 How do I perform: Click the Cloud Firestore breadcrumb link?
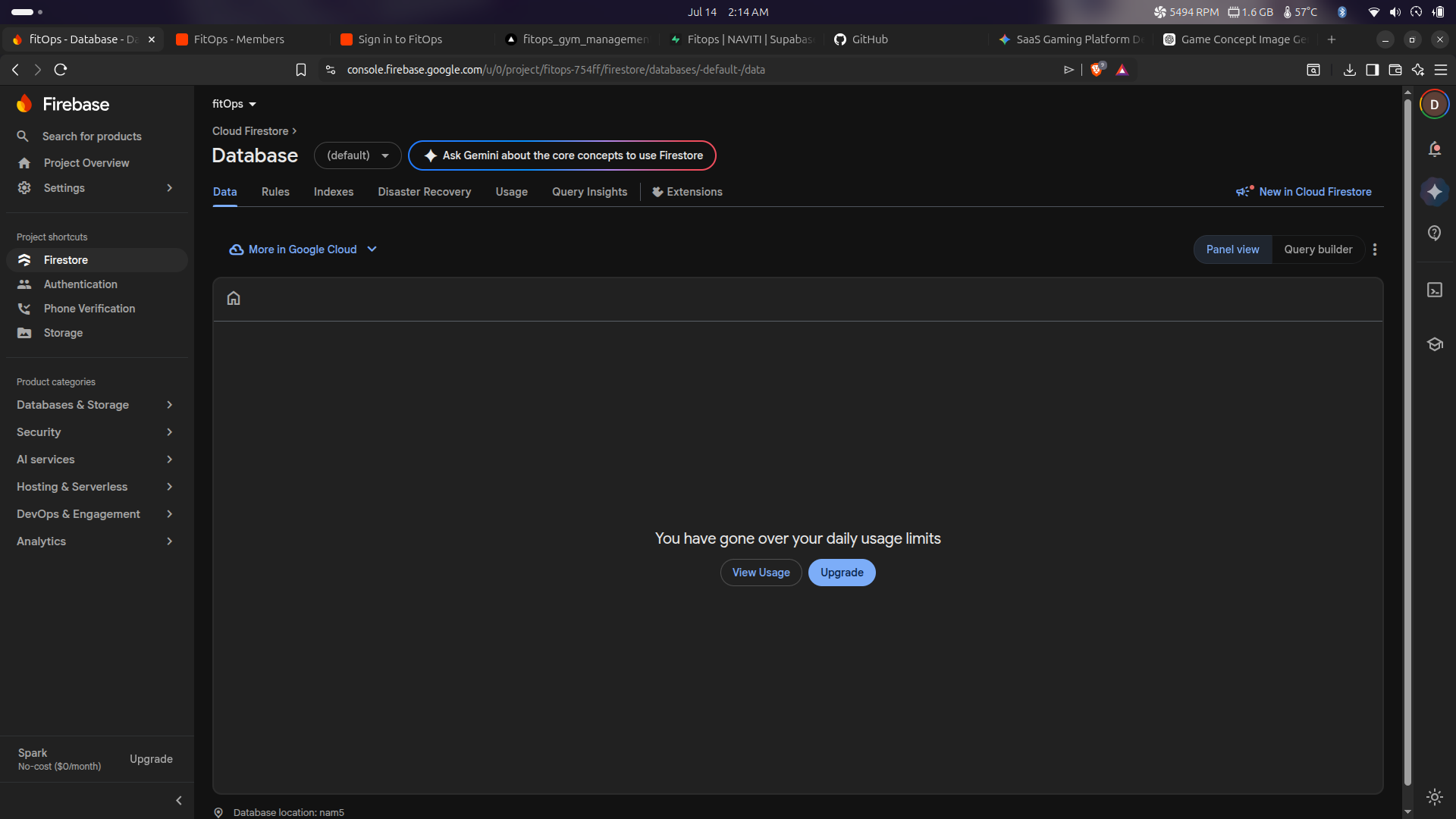[250, 131]
